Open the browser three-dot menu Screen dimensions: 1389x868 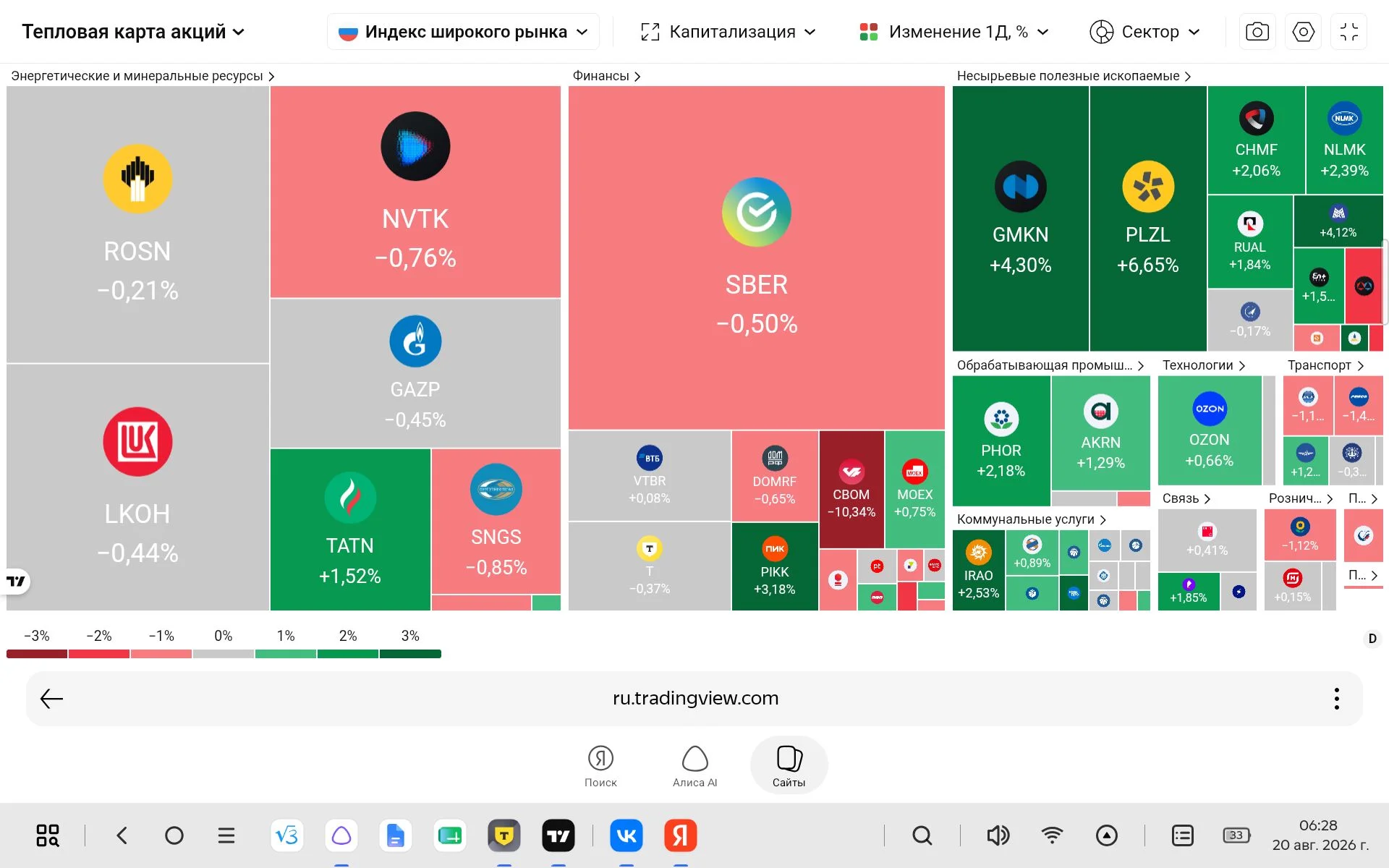(1336, 698)
